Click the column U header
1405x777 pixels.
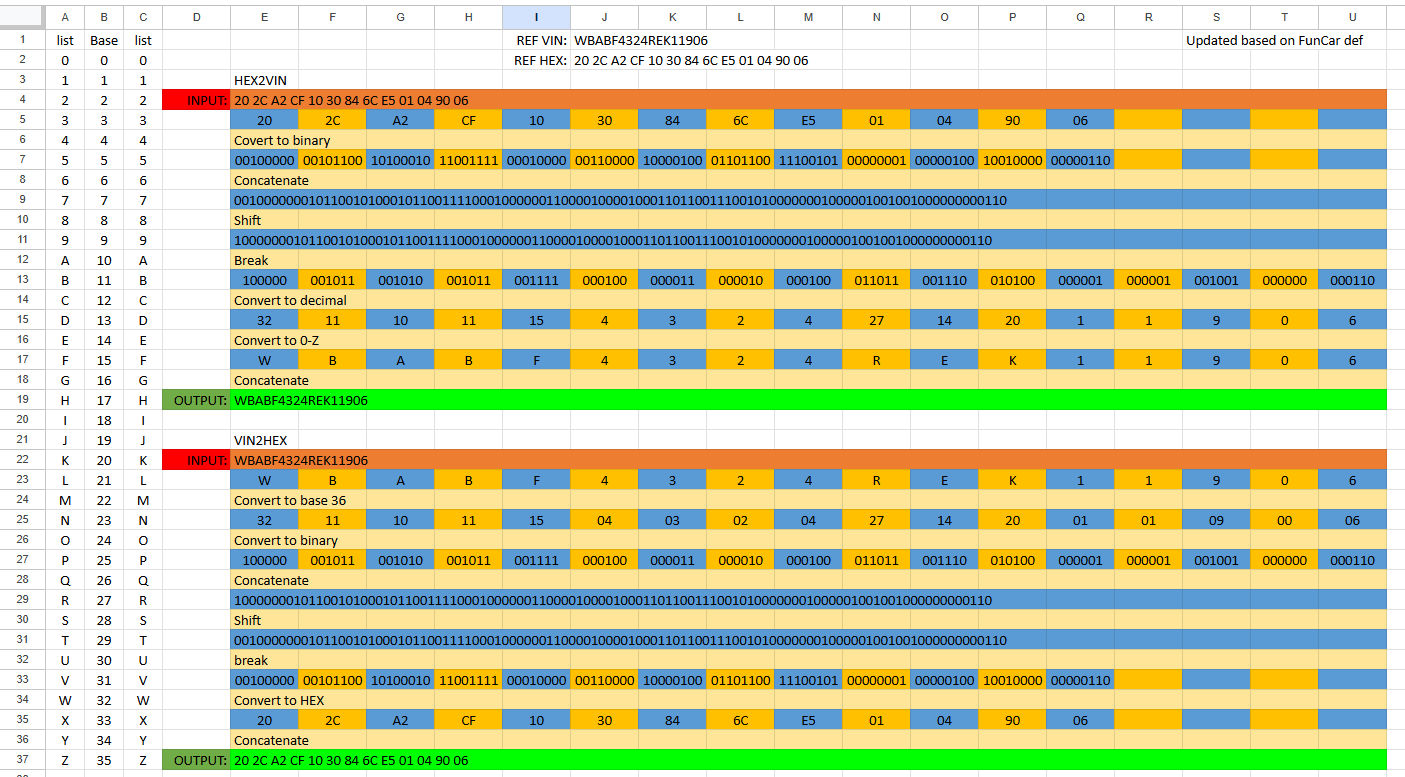(1352, 17)
